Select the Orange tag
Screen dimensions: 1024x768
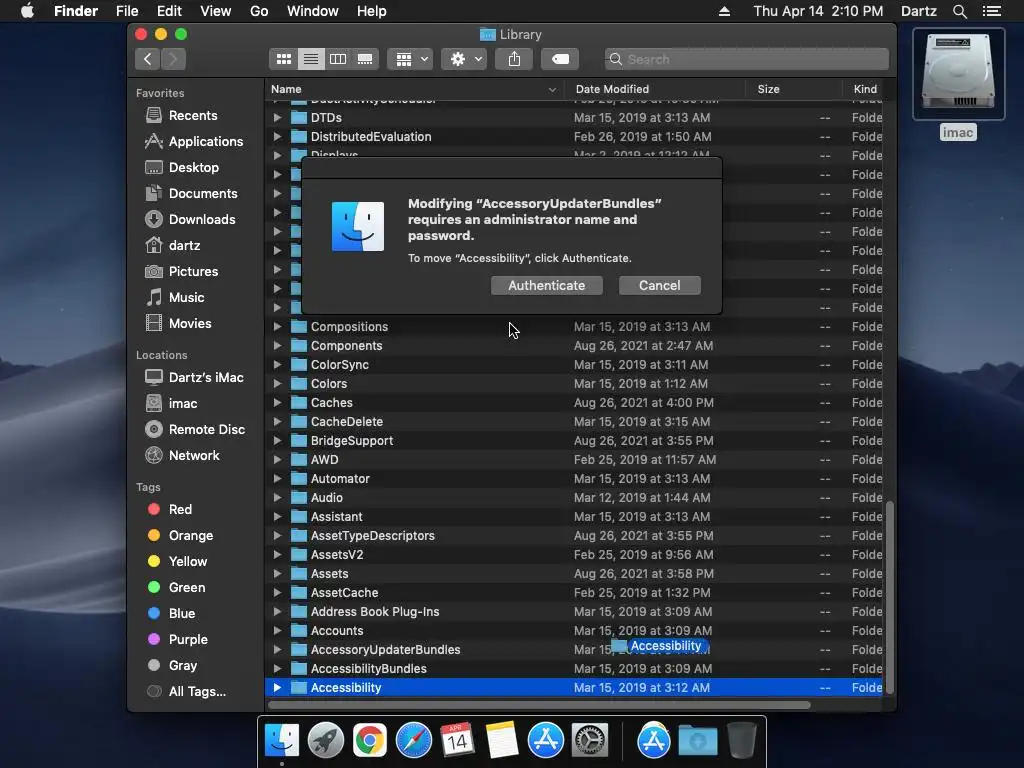pyautogui.click(x=180, y=536)
